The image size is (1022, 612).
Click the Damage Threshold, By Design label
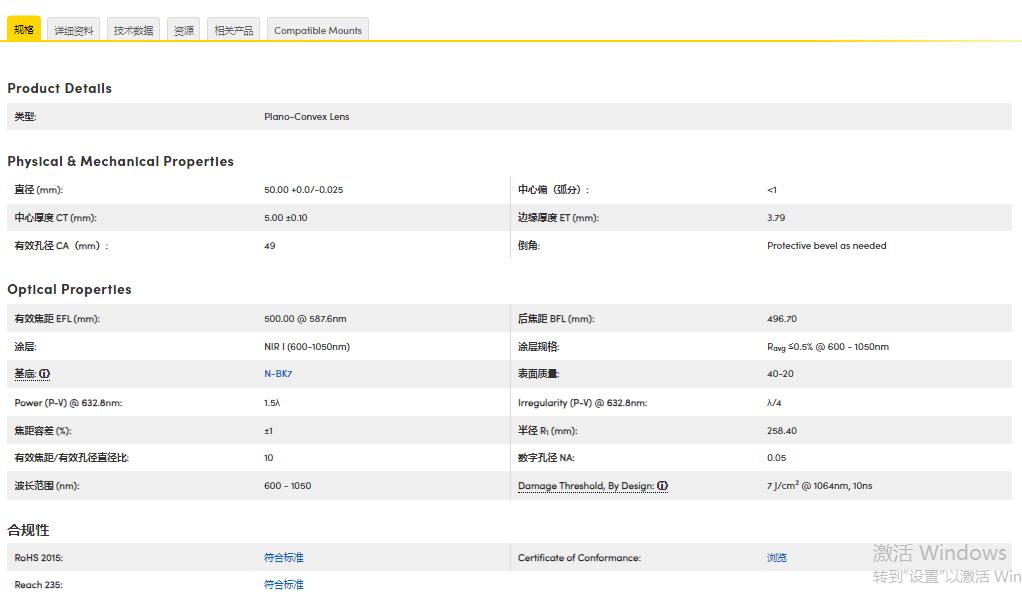click(x=585, y=486)
